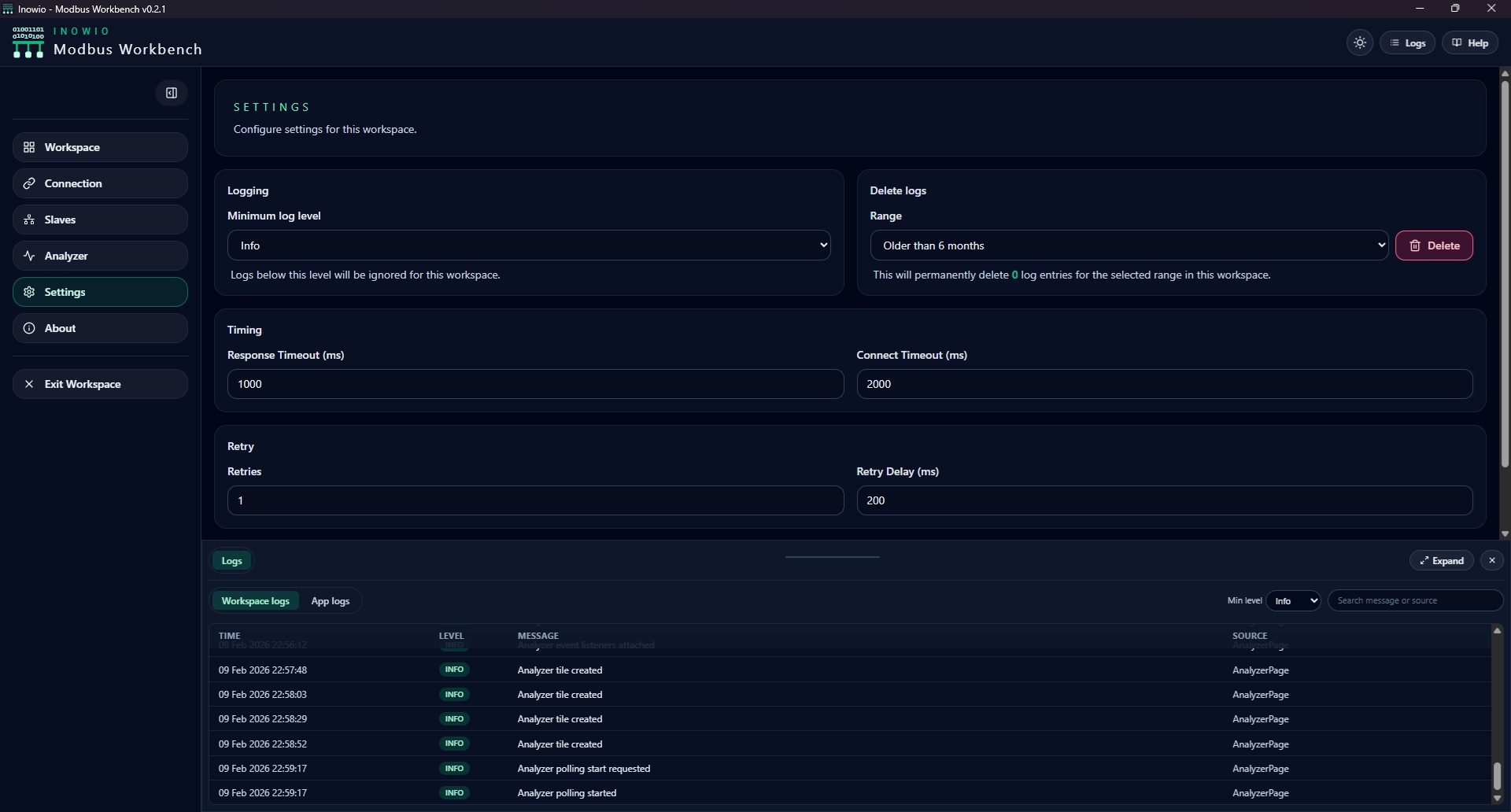Click 'Analyzer polling start requested' message
The image size is (1511, 812).
click(x=584, y=769)
